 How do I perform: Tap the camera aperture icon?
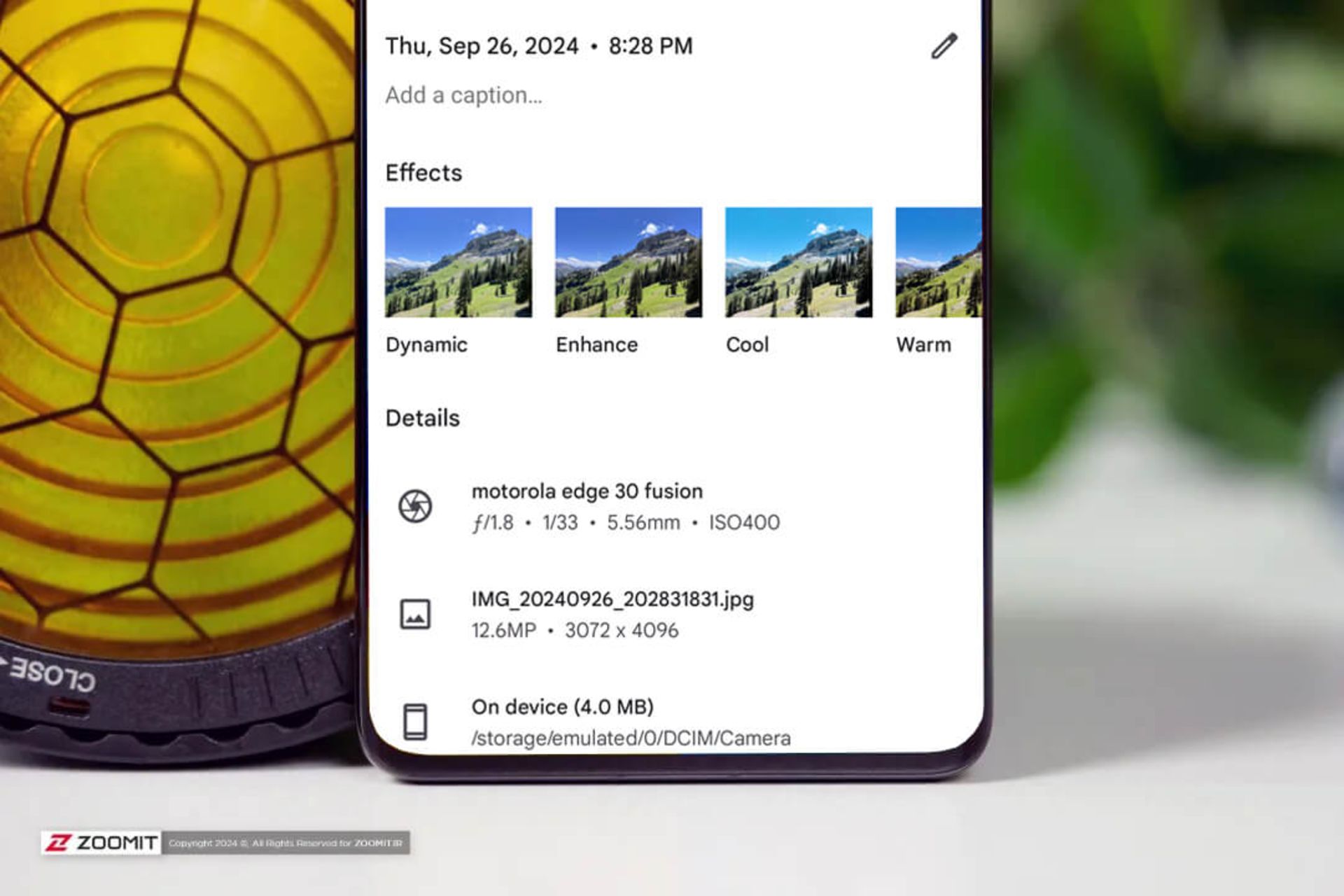pyautogui.click(x=415, y=506)
